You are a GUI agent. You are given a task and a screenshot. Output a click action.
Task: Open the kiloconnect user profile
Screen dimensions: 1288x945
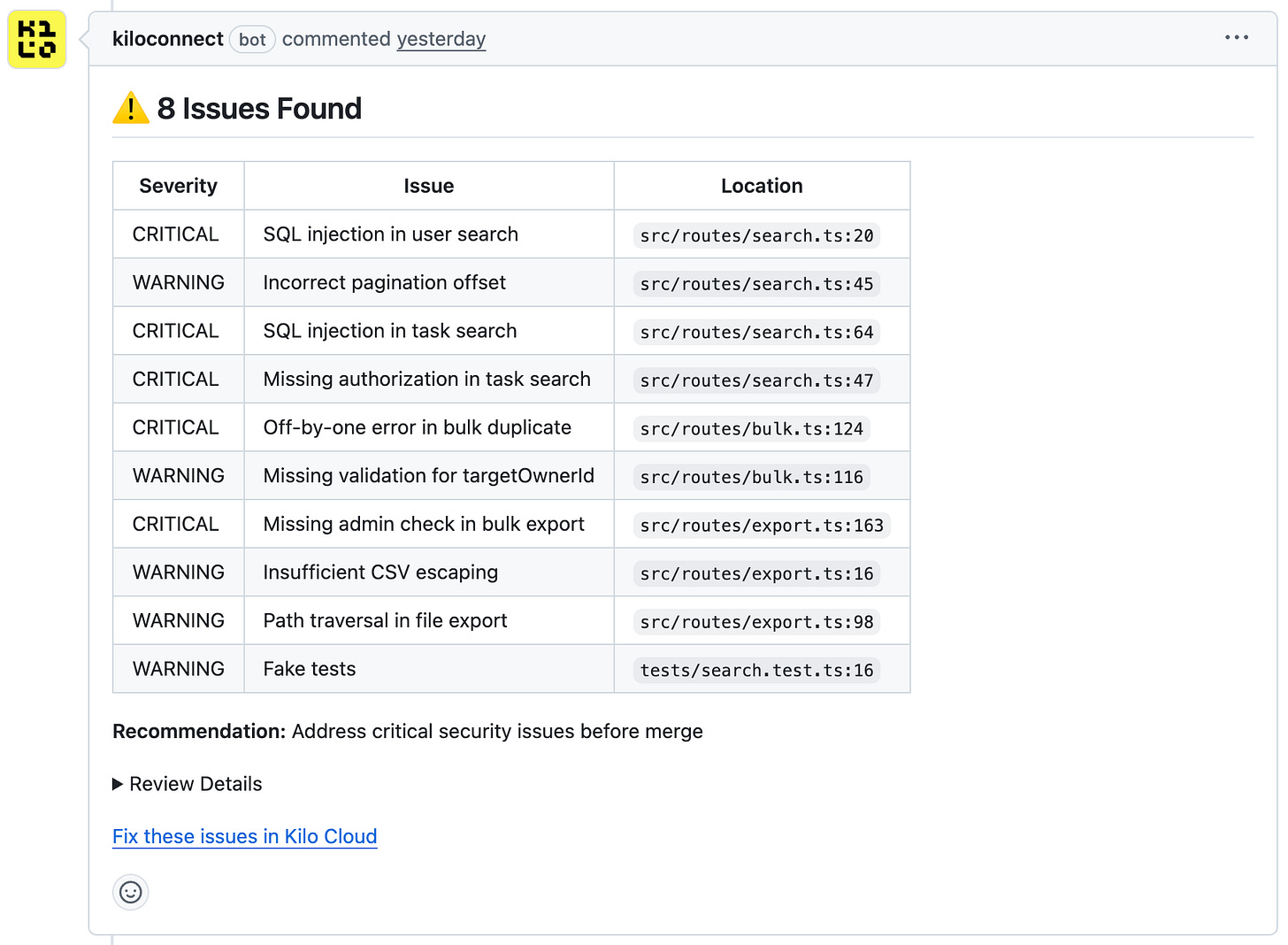[167, 39]
